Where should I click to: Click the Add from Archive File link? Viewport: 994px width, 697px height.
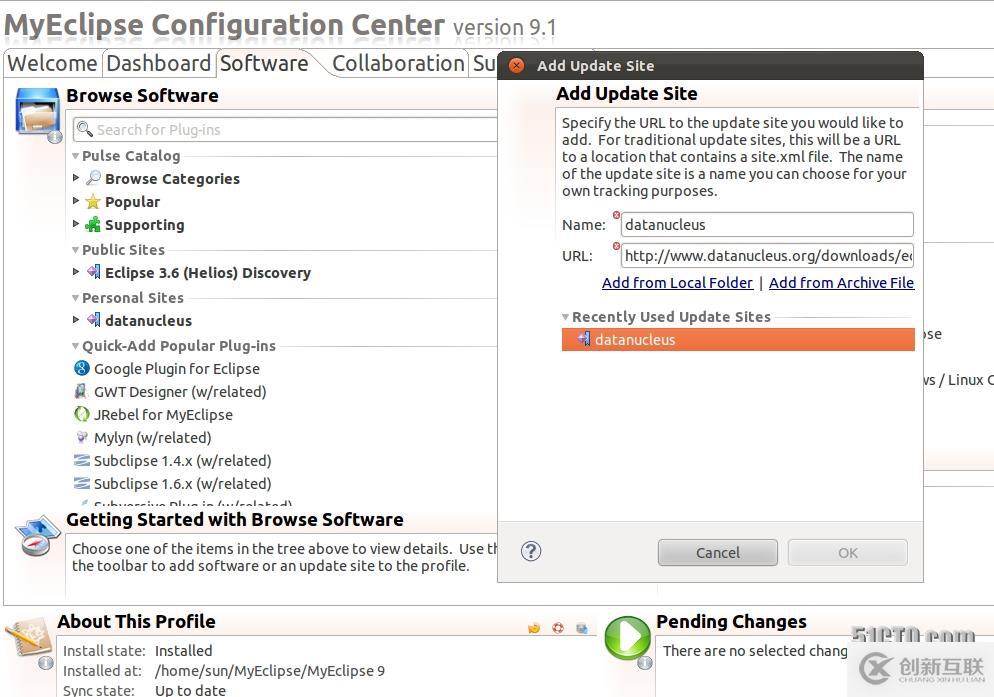tap(841, 283)
